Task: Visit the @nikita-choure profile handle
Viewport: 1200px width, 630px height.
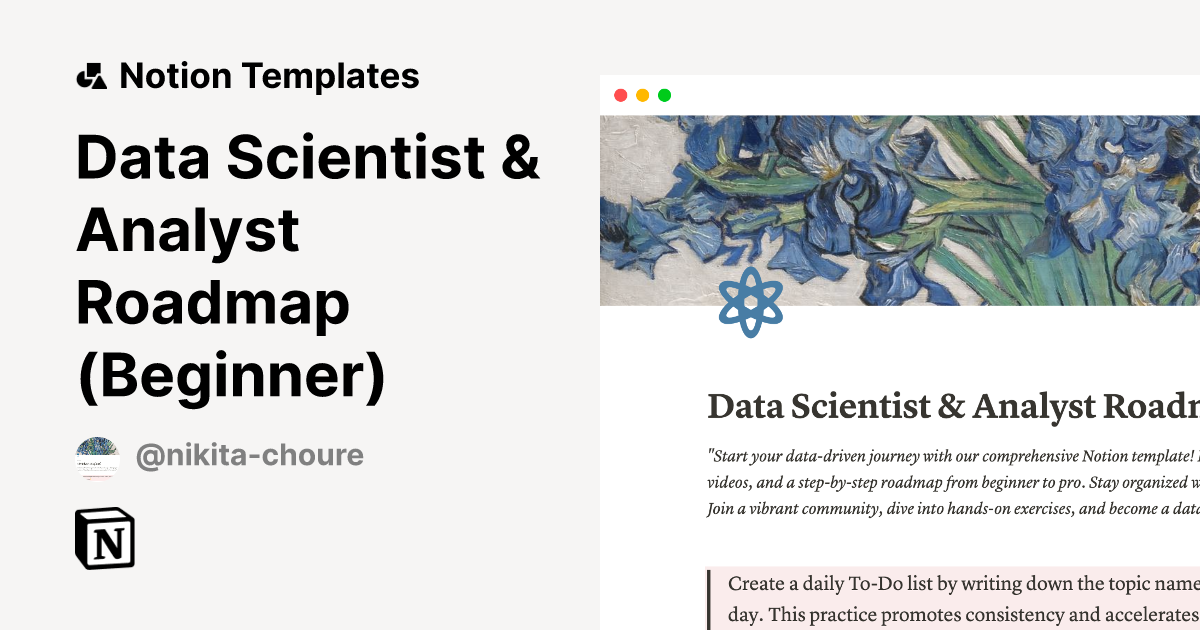Action: click(249, 456)
